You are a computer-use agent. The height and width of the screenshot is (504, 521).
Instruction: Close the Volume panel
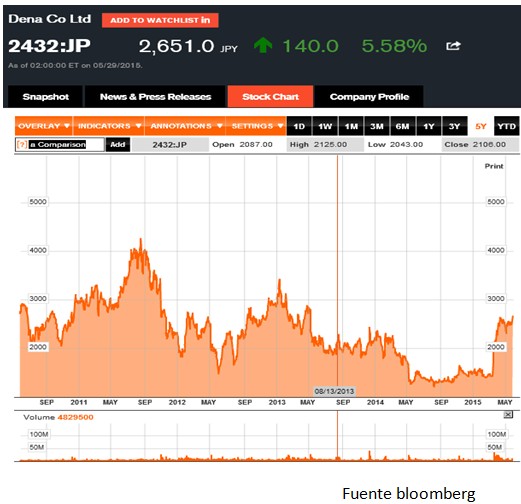tap(508, 415)
